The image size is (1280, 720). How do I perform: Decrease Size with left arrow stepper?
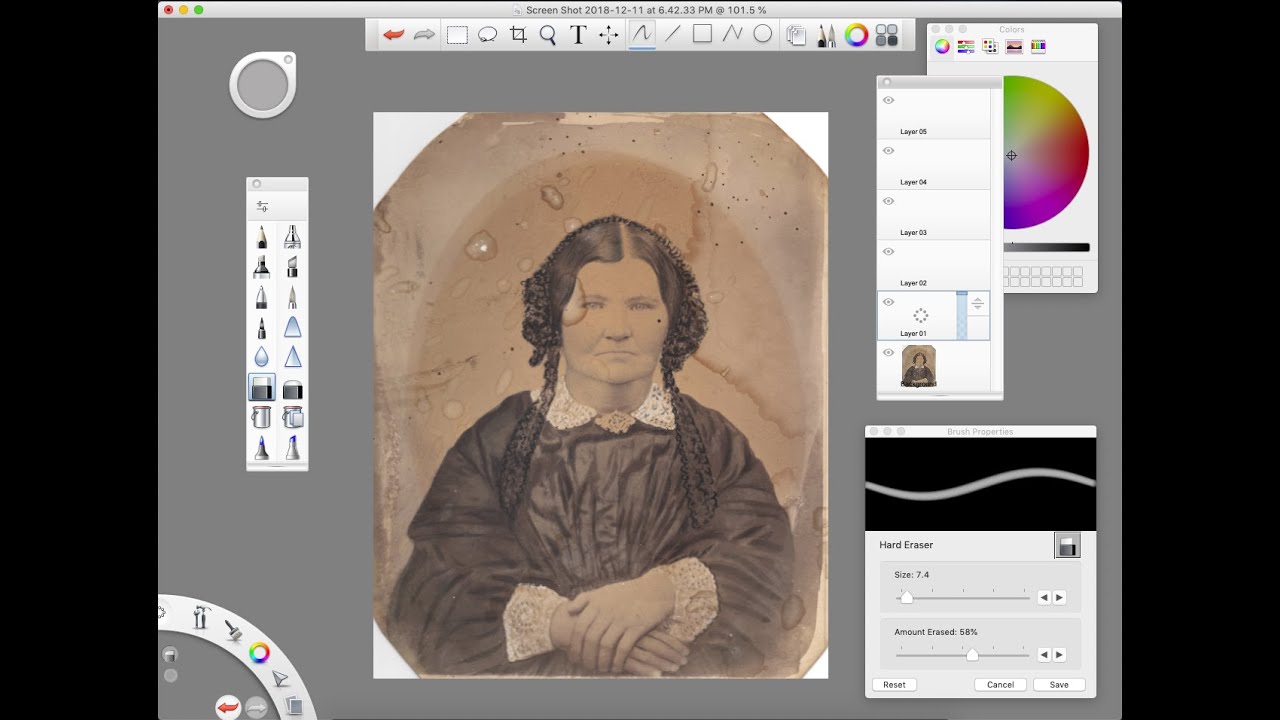1044,597
